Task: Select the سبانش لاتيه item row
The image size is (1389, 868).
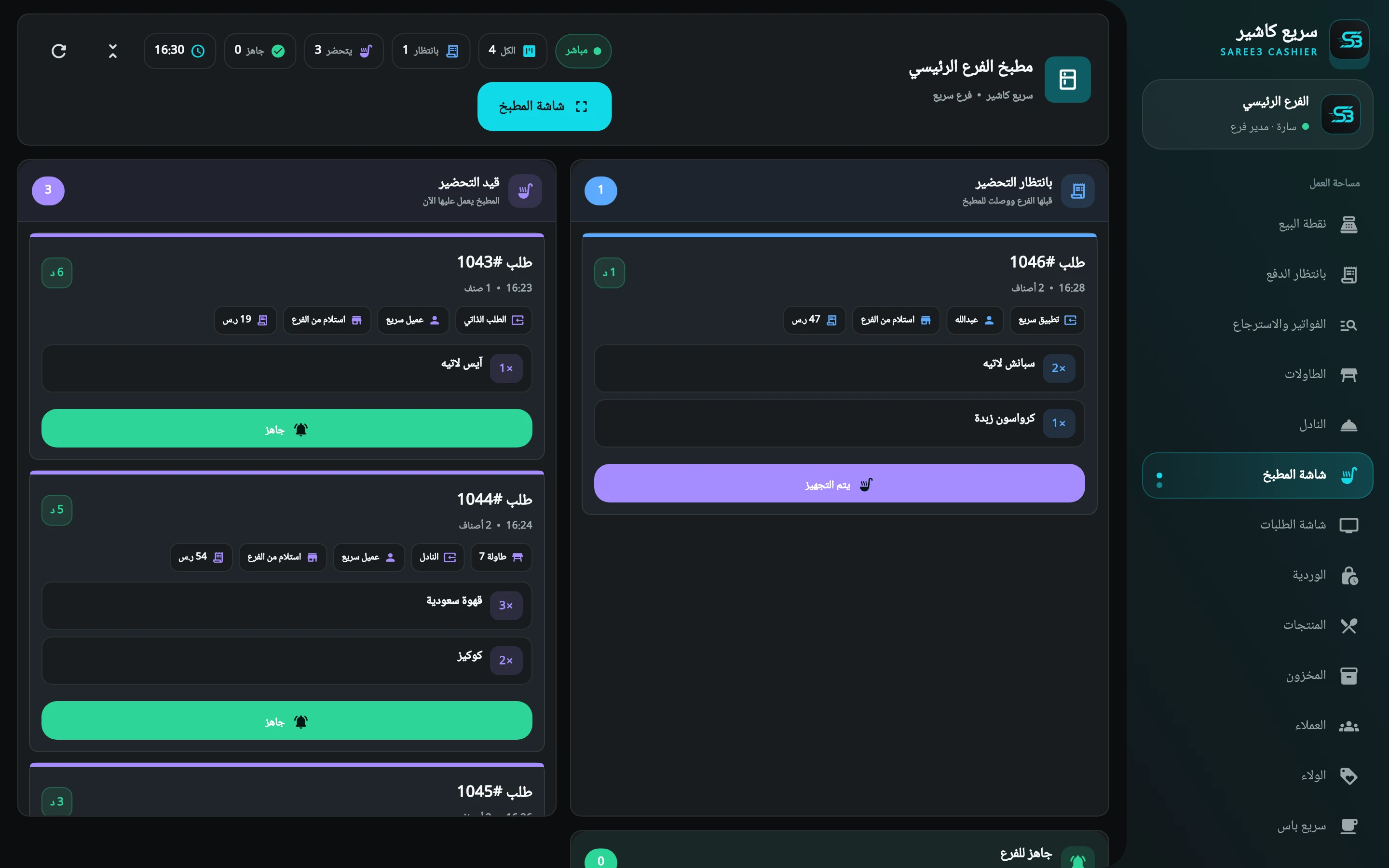Action: (839, 368)
